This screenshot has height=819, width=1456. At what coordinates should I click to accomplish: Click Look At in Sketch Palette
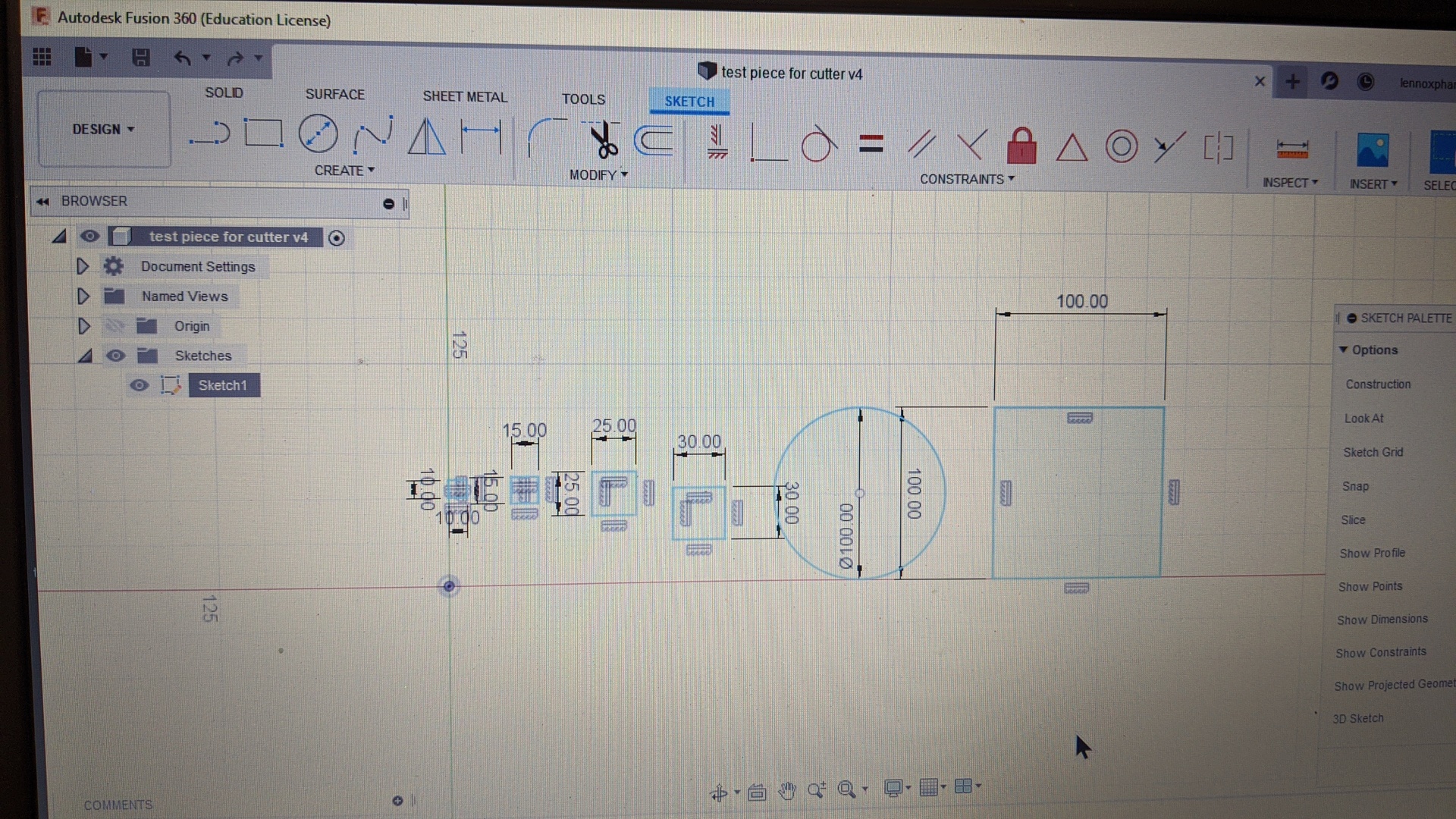coord(1363,419)
